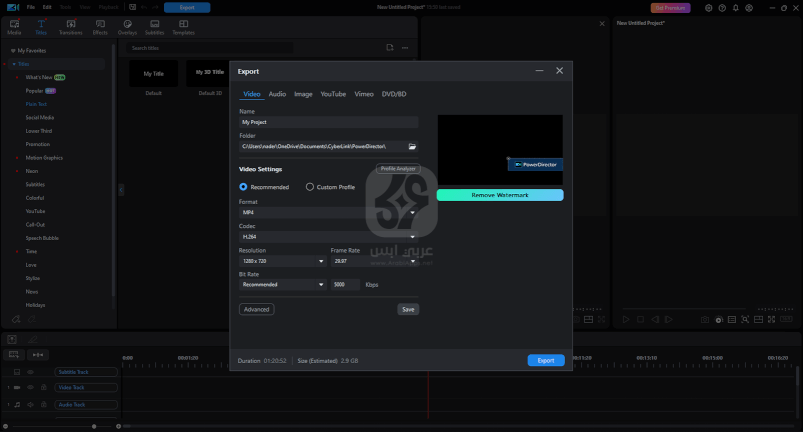Open the Bit Rate Recommended dropdown
Viewport: 803px width, 432px height.
[x=283, y=285]
